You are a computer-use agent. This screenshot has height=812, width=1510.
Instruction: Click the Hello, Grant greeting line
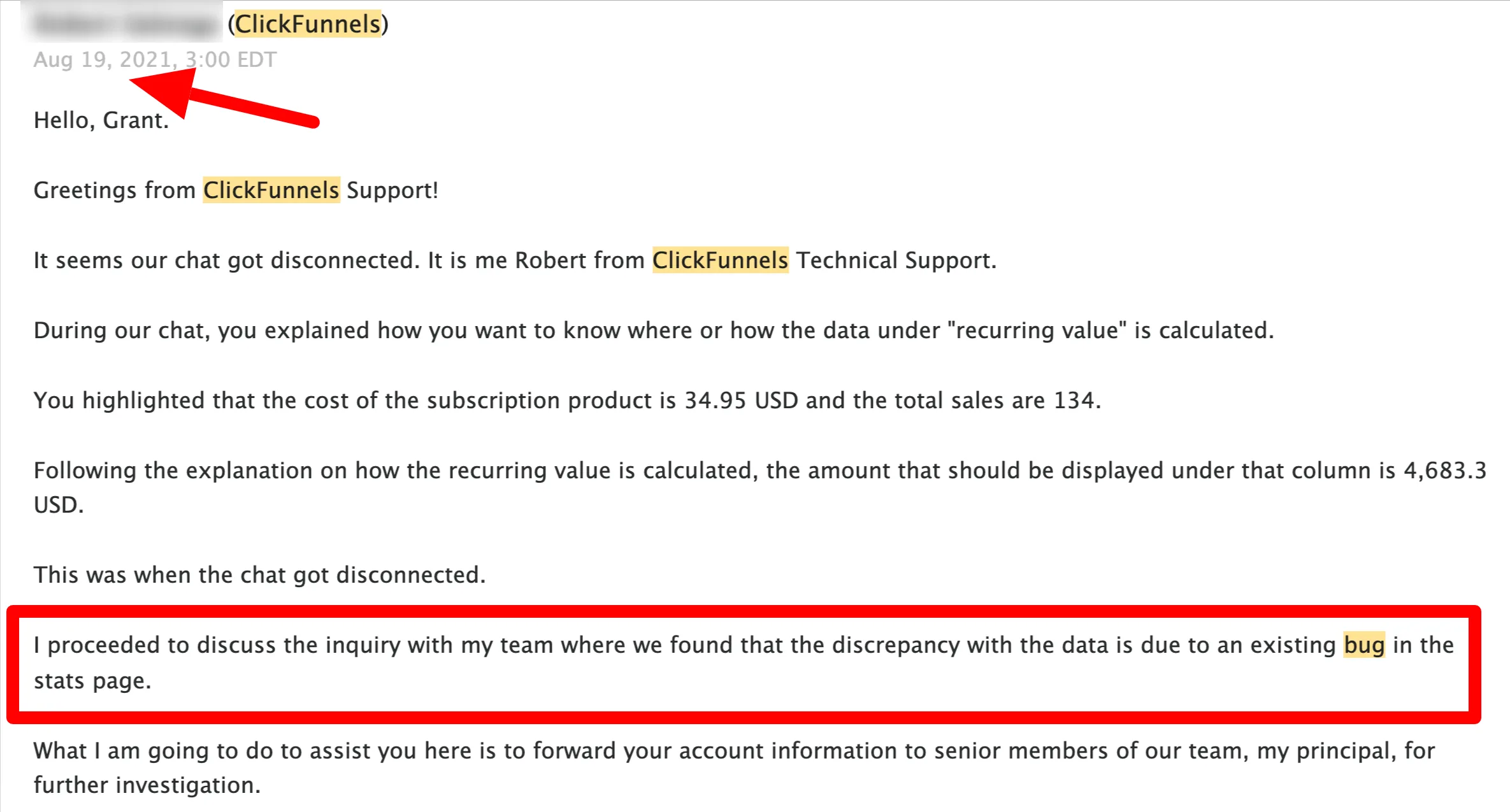tap(101, 120)
